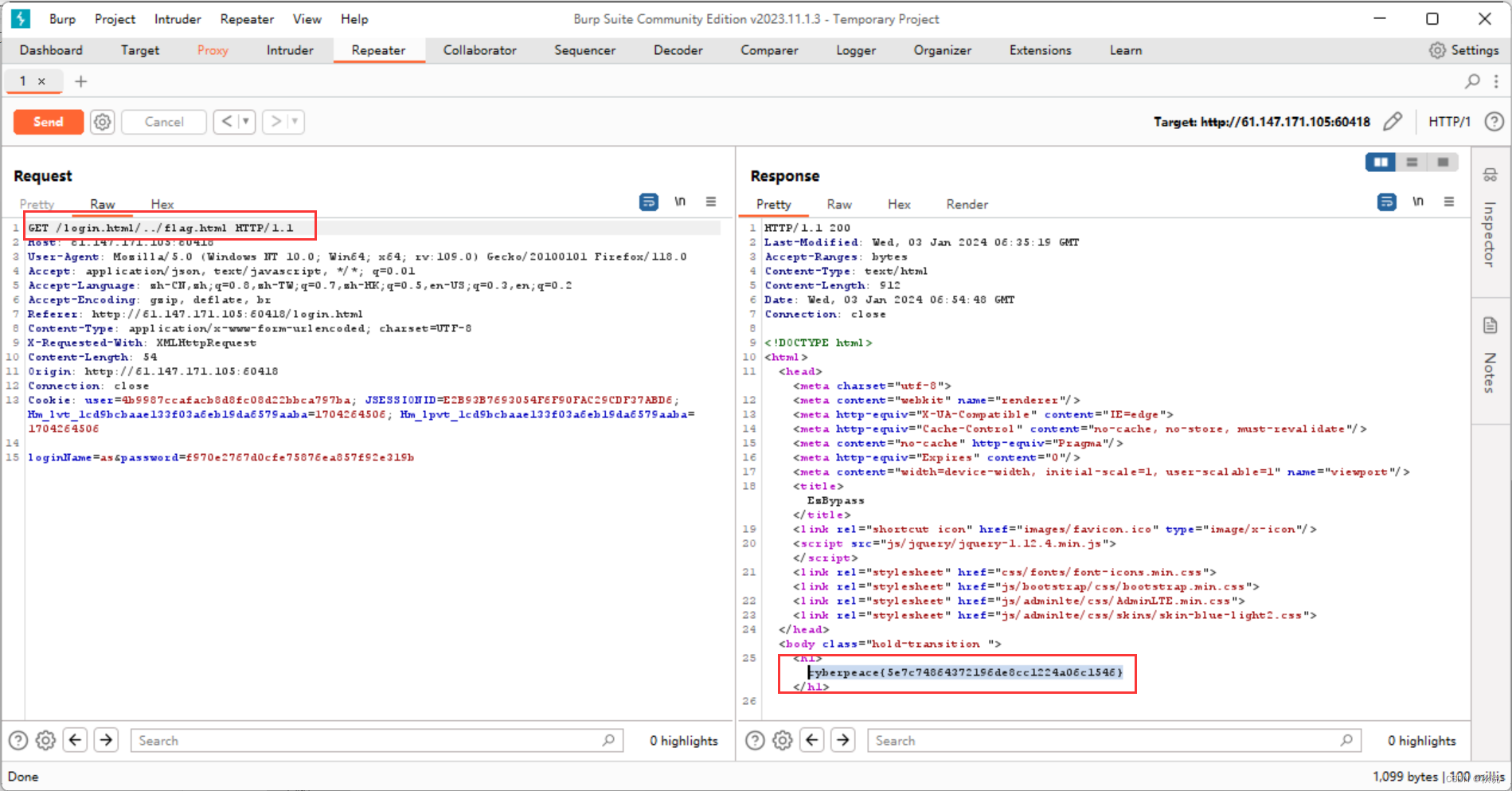Screen dimensions: 1512x791
Task: Switch to the Intruder tool tab
Action: coord(290,50)
